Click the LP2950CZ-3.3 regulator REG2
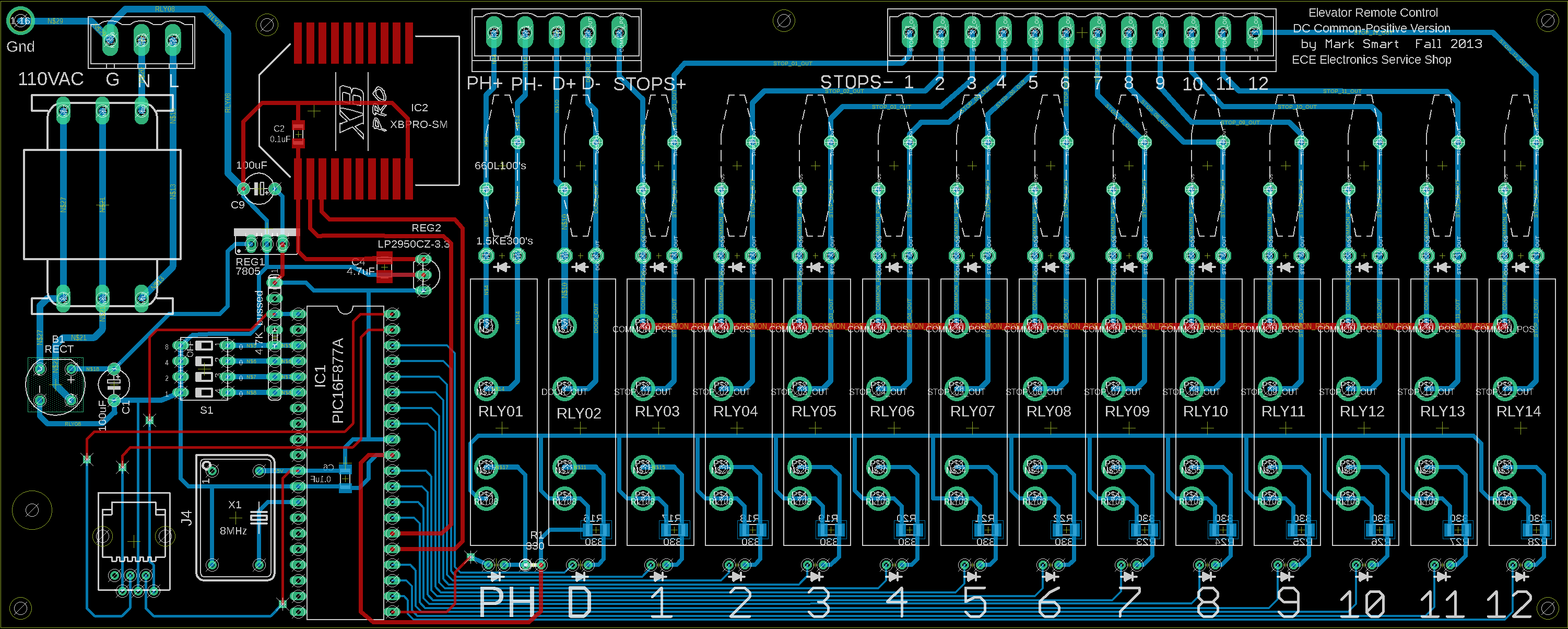The image size is (1568, 629). pos(425,275)
